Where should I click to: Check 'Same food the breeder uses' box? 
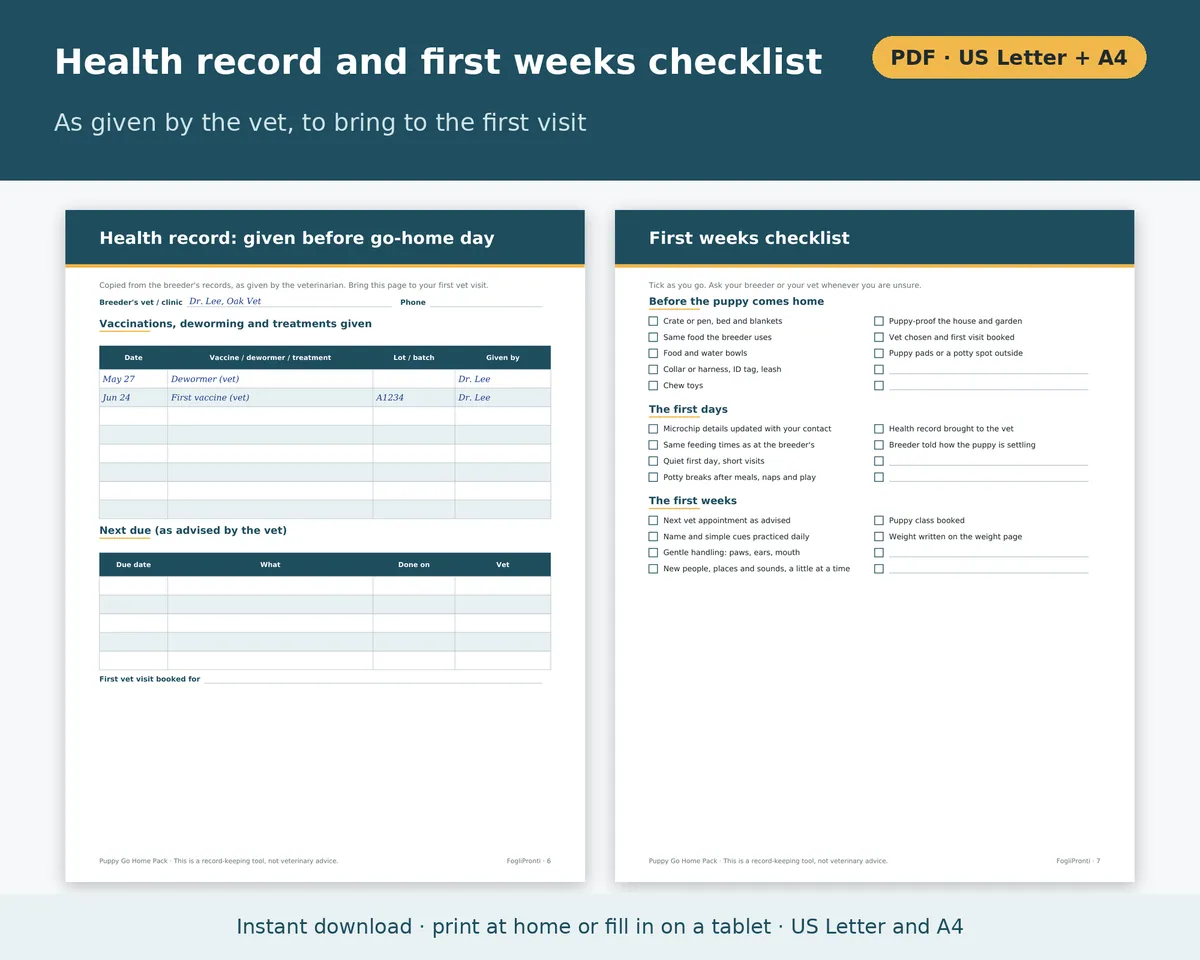click(x=653, y=337)
